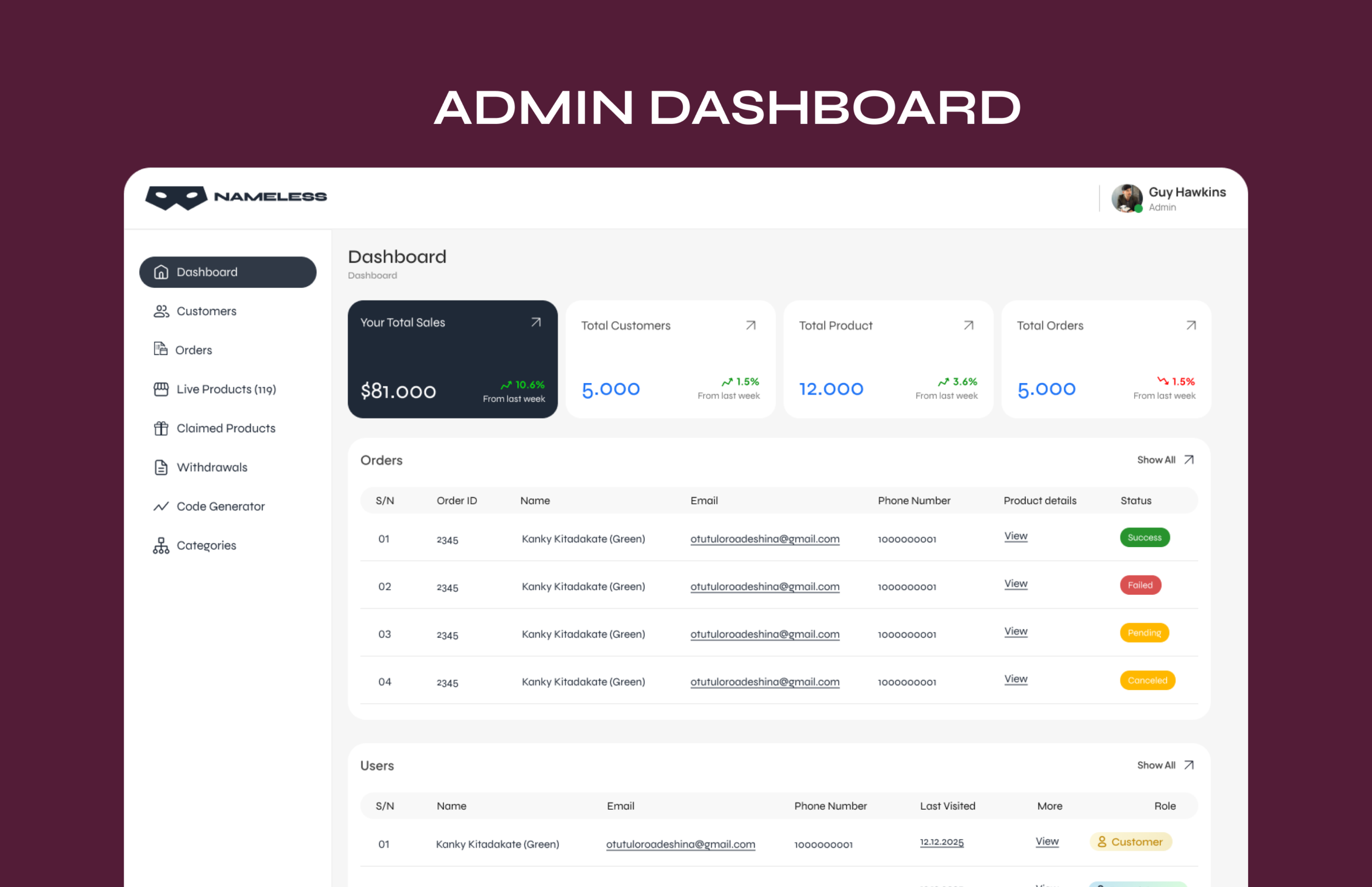The height and width of the screenshot is (887, 1372).
Task: Expand Total Customers card arrow
Action: pos(750,325)
